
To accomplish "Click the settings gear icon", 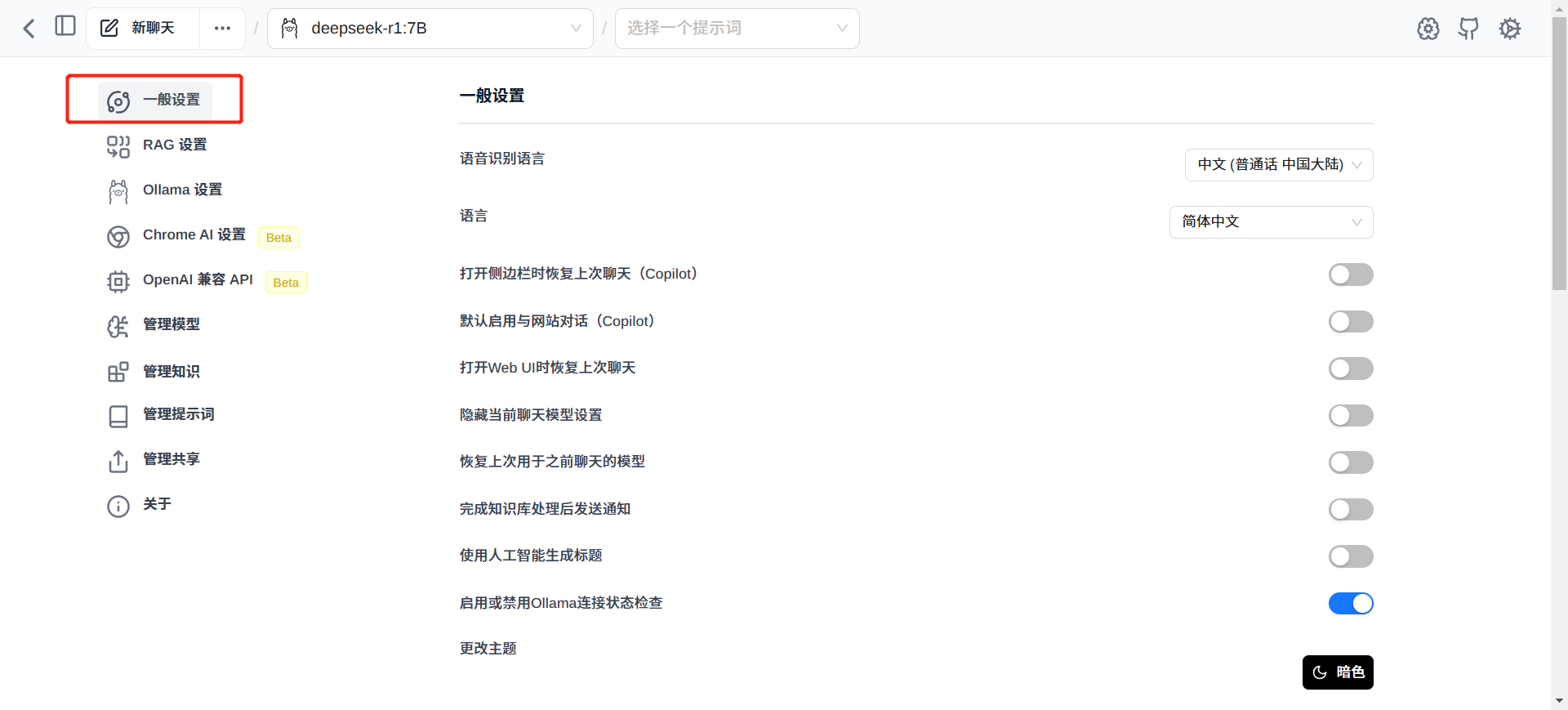I will (1509, 29).
